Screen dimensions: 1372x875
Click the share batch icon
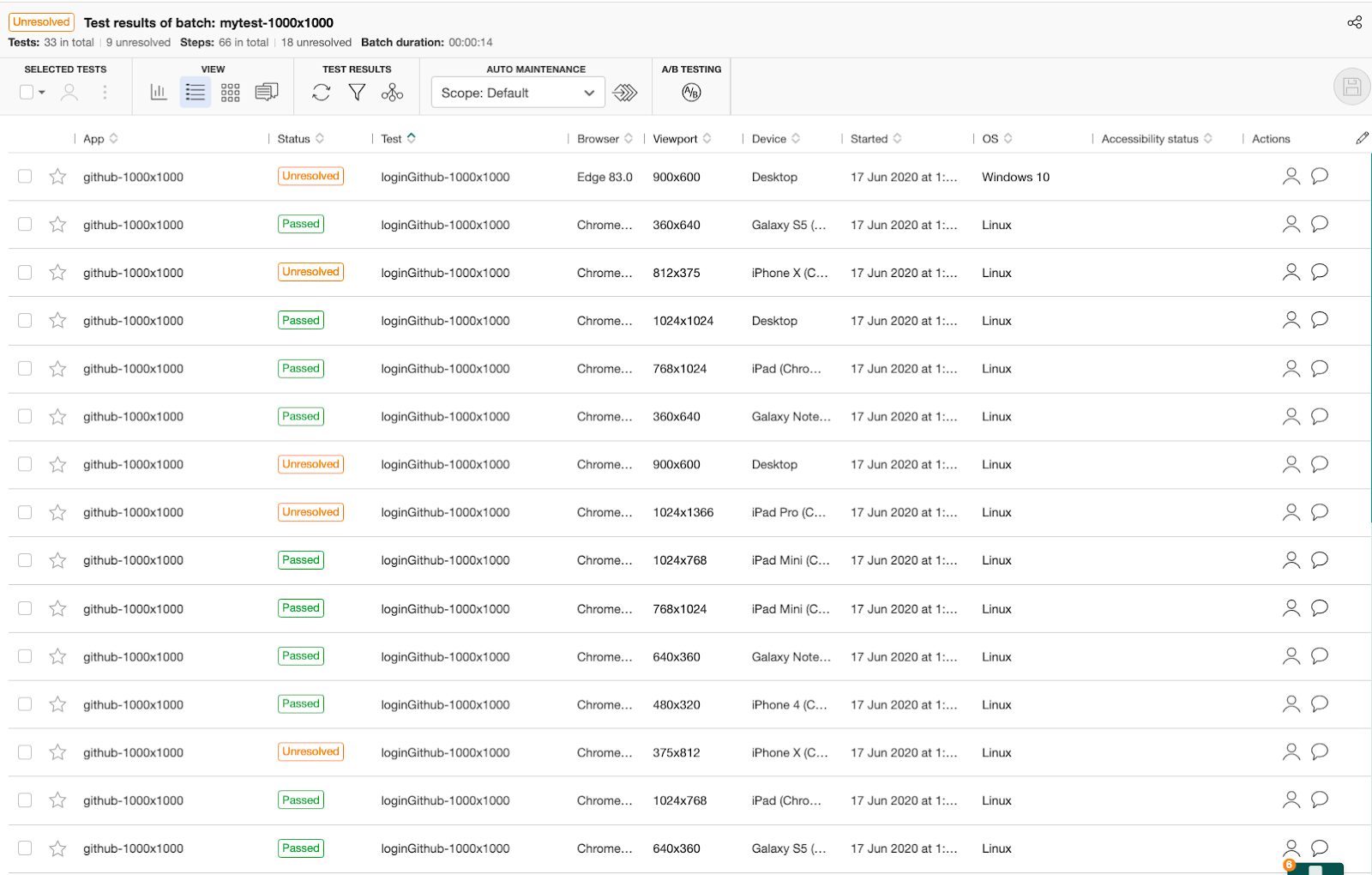point(1354,22)
